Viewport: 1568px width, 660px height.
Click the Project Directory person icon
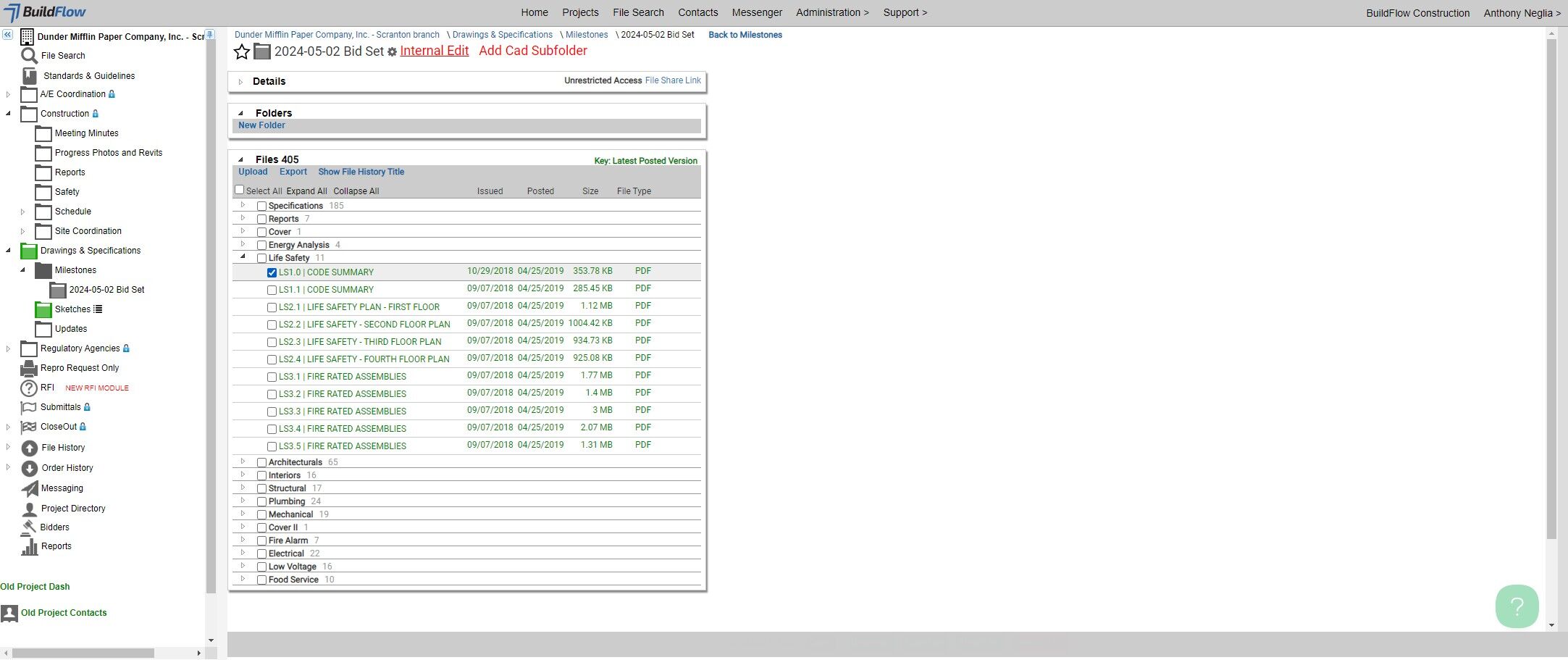point(30,509)
